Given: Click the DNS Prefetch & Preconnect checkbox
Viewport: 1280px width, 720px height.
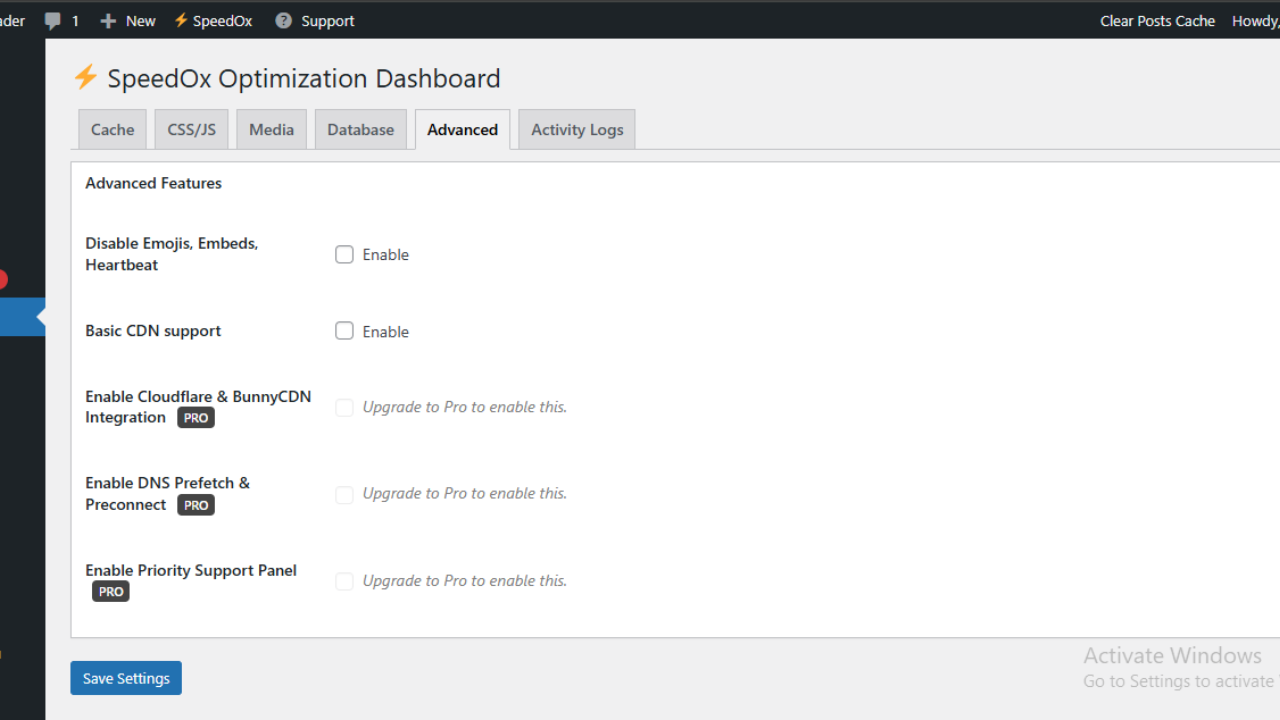Looking at the screenshot, I should click(344, 494).
